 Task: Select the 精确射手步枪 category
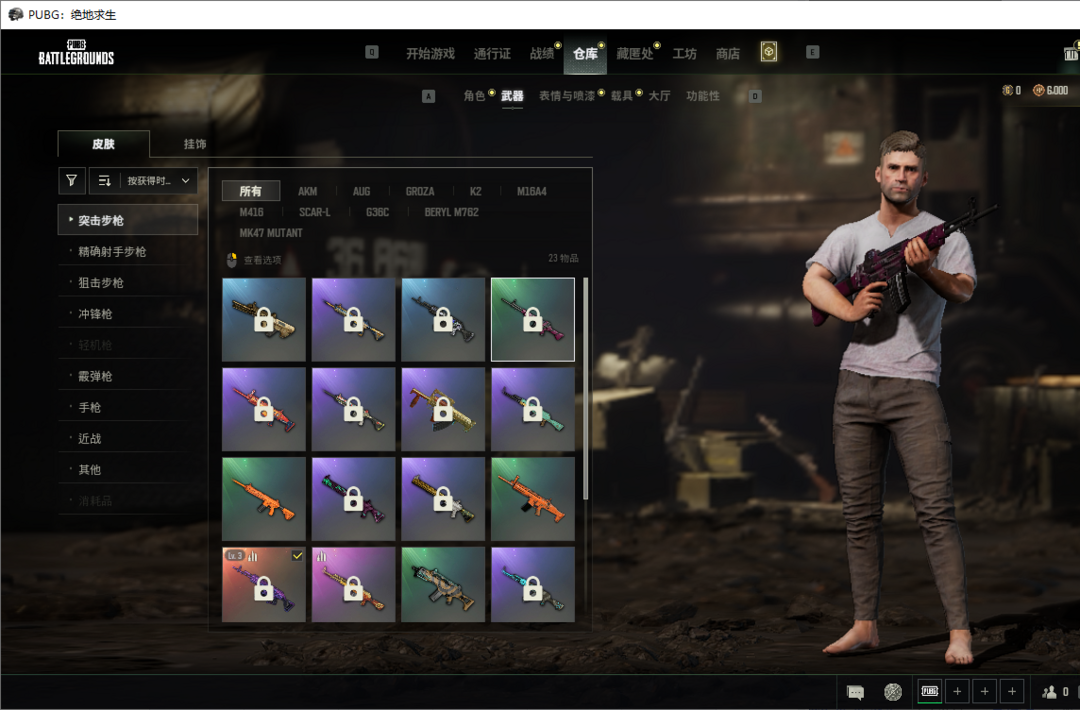(x=128, y=251)
